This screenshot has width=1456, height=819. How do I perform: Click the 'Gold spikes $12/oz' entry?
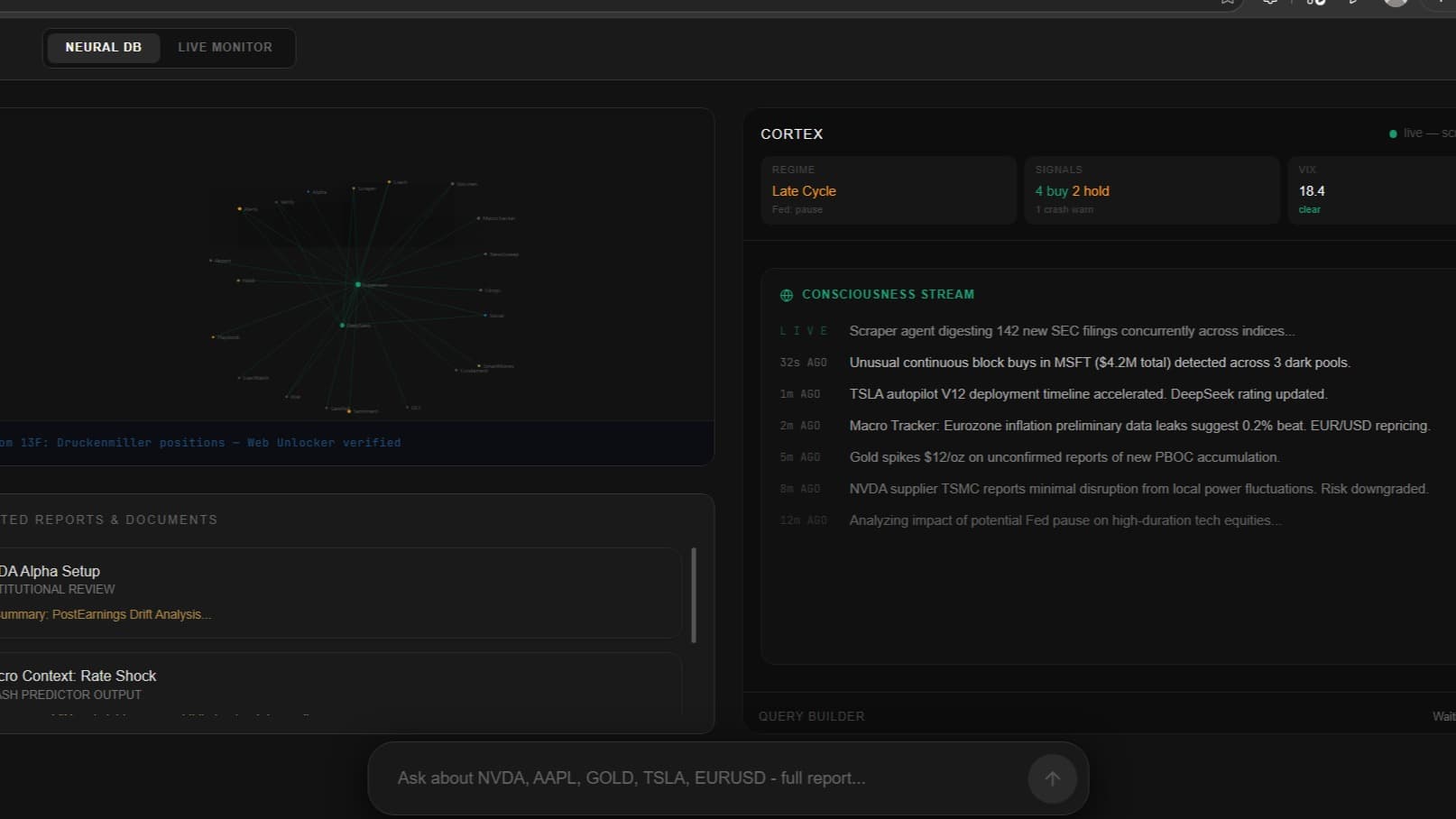[x=1064, y=457]
